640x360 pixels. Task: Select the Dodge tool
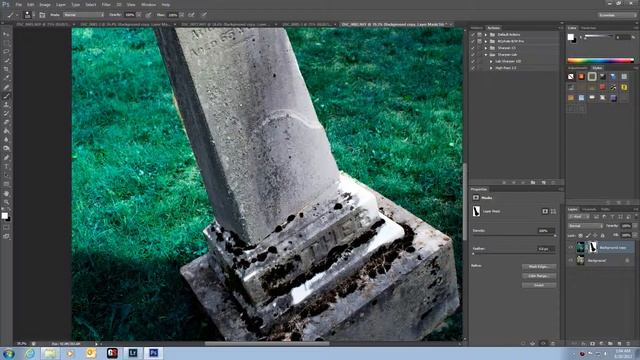click(x=6, y=149)
